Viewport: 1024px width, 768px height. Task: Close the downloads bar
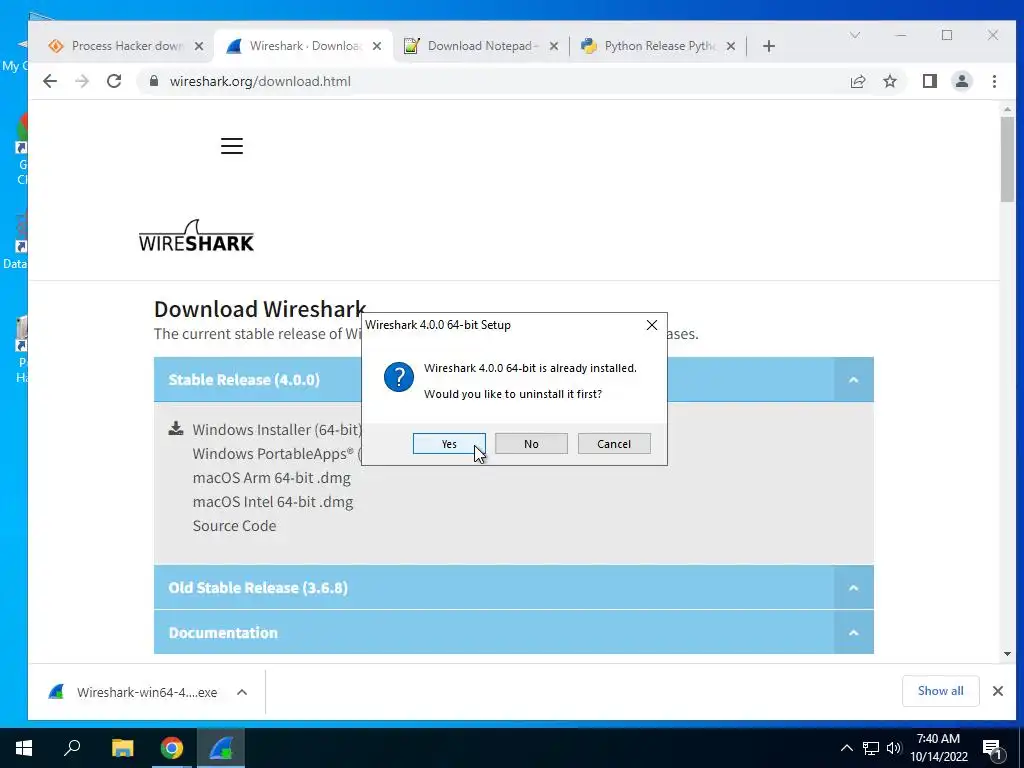click(x=997, y=691)
